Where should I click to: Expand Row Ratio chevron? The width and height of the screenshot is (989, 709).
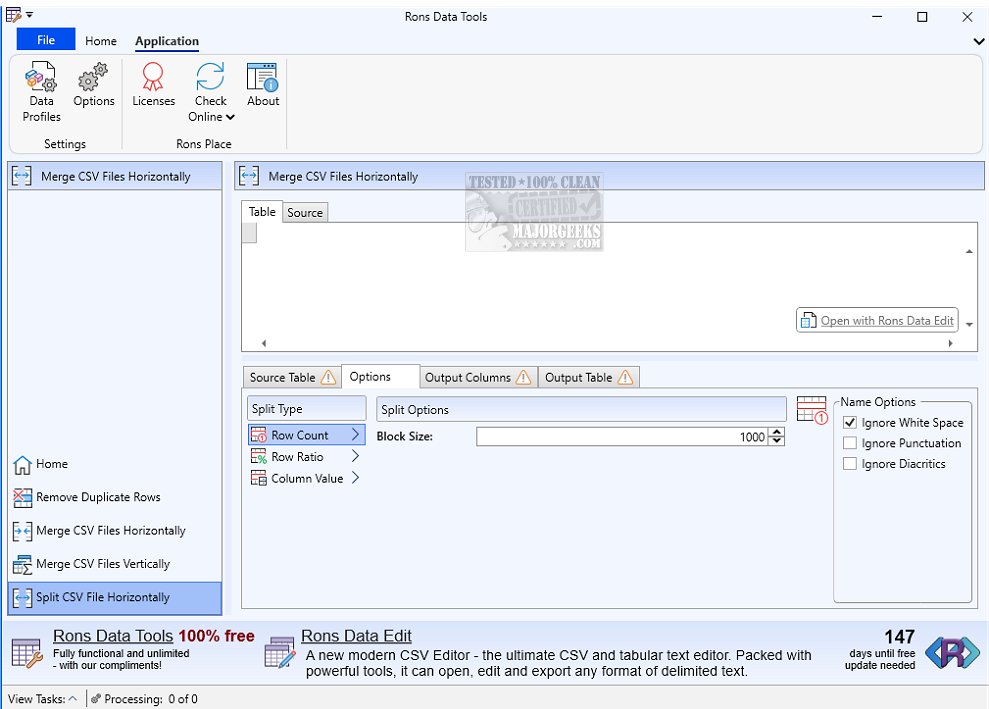(x=355, y=456)
